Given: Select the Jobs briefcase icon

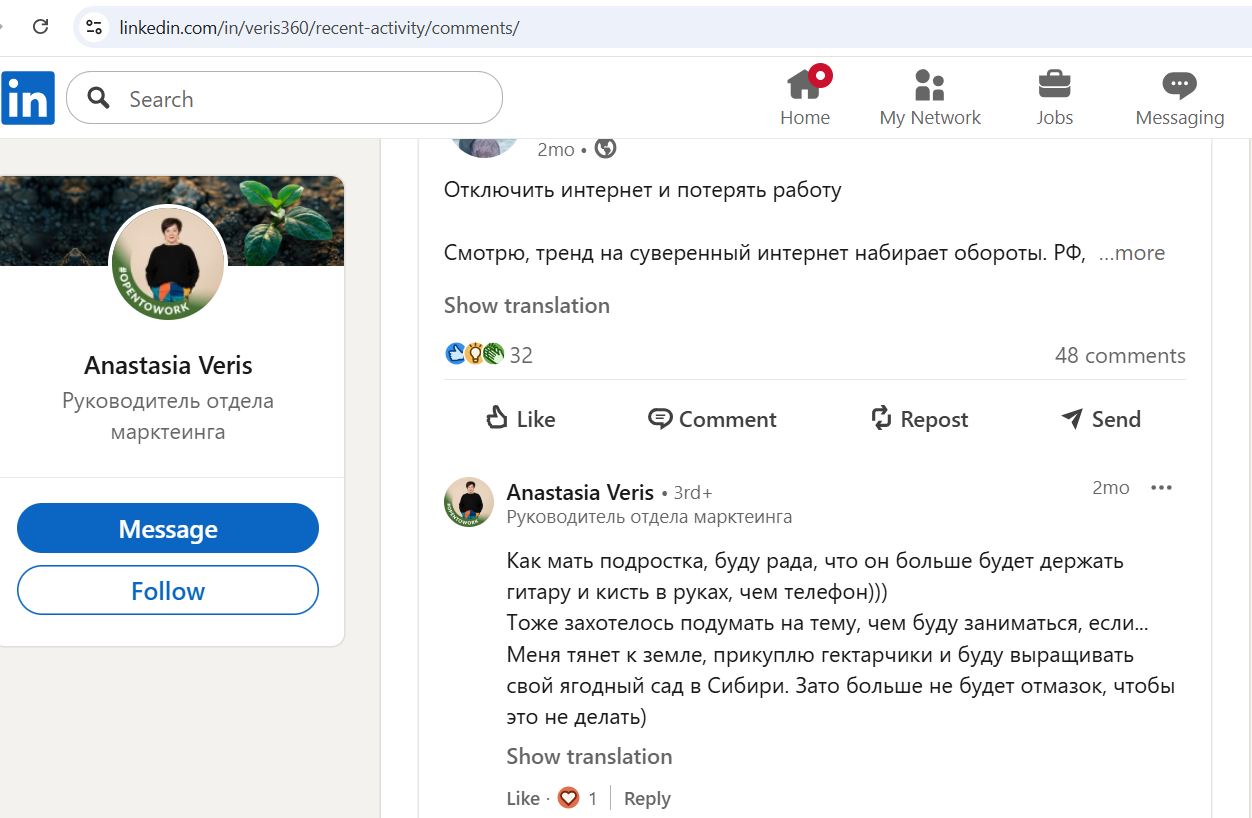Looking at the screenshot, I should pyautogui.click(x=1054, y=85).
